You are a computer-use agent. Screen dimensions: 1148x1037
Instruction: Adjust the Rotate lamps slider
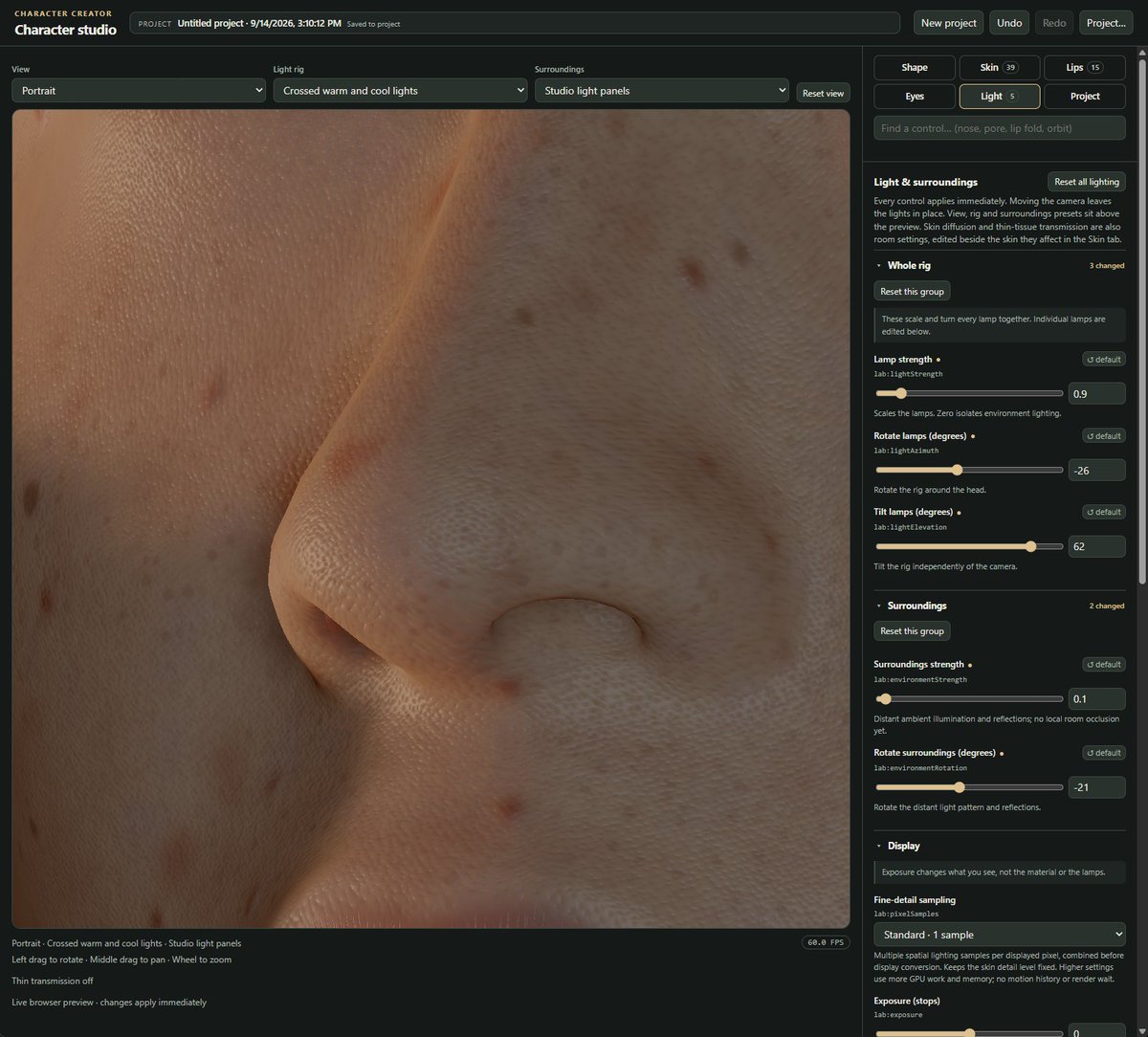coord(968,470)
